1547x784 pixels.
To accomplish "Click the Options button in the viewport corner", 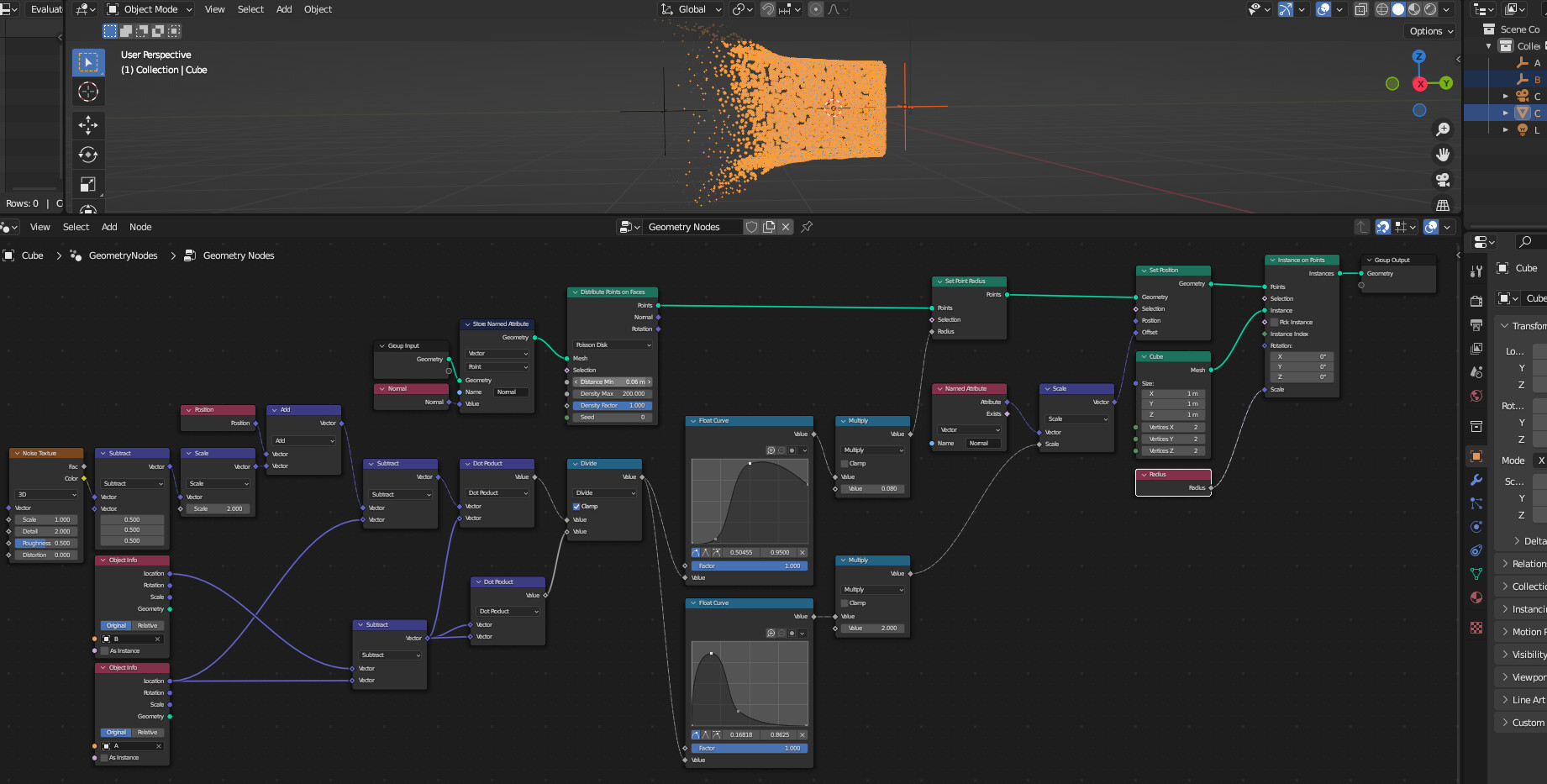I will point(1429,30).
